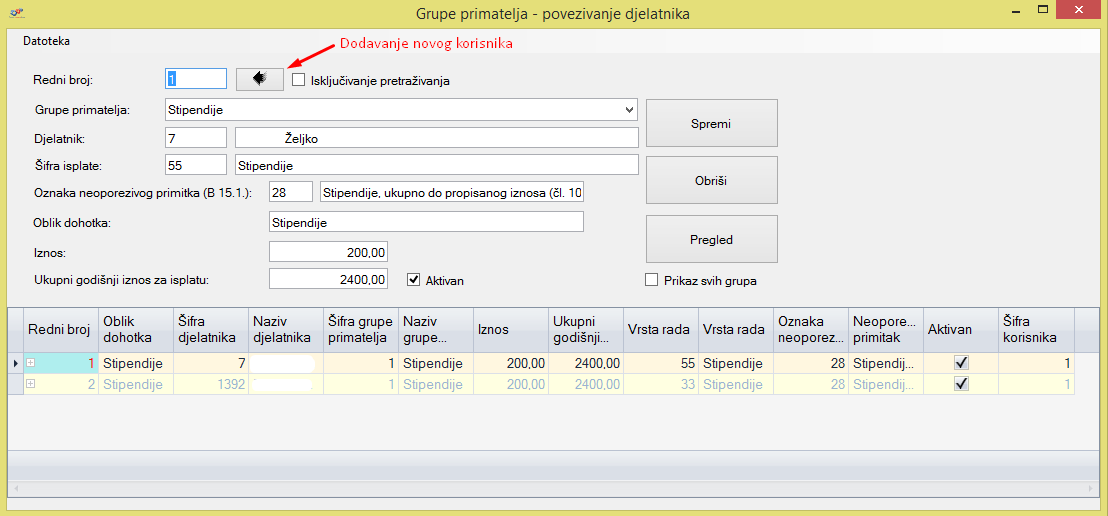Image resolution: width=1108 pixels, height=516 pixels.
Task: Sort by Šifra korisnika column header
Action: (x=1035, y=329)
